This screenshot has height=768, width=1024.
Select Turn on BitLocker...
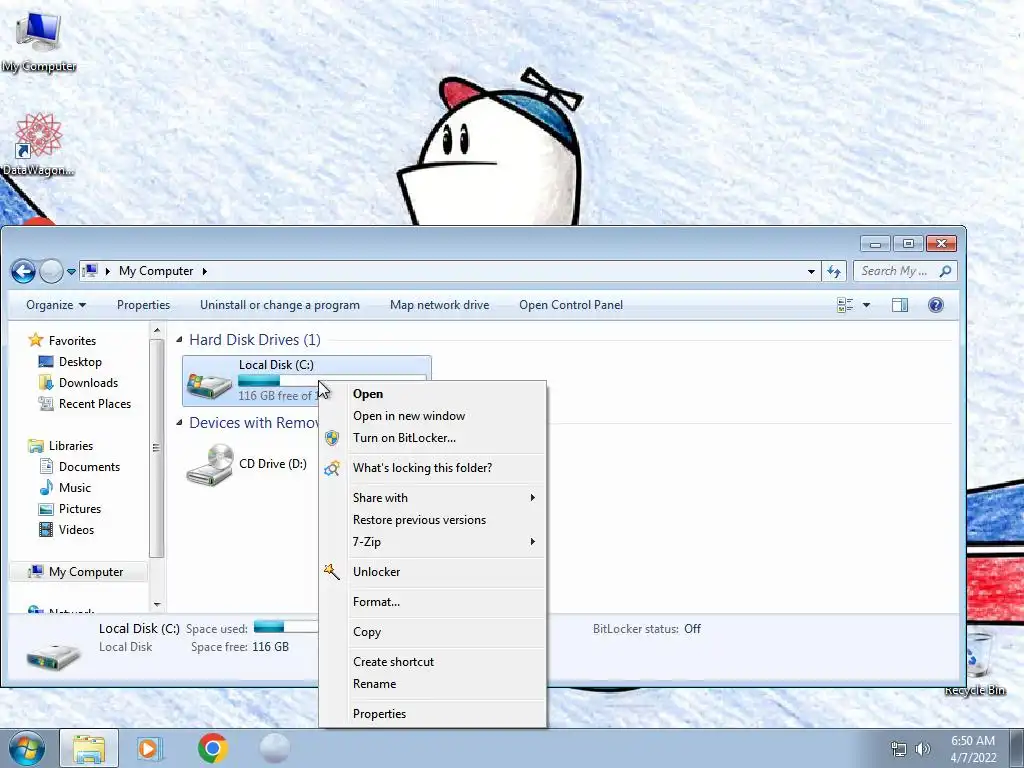click(432, 438)
